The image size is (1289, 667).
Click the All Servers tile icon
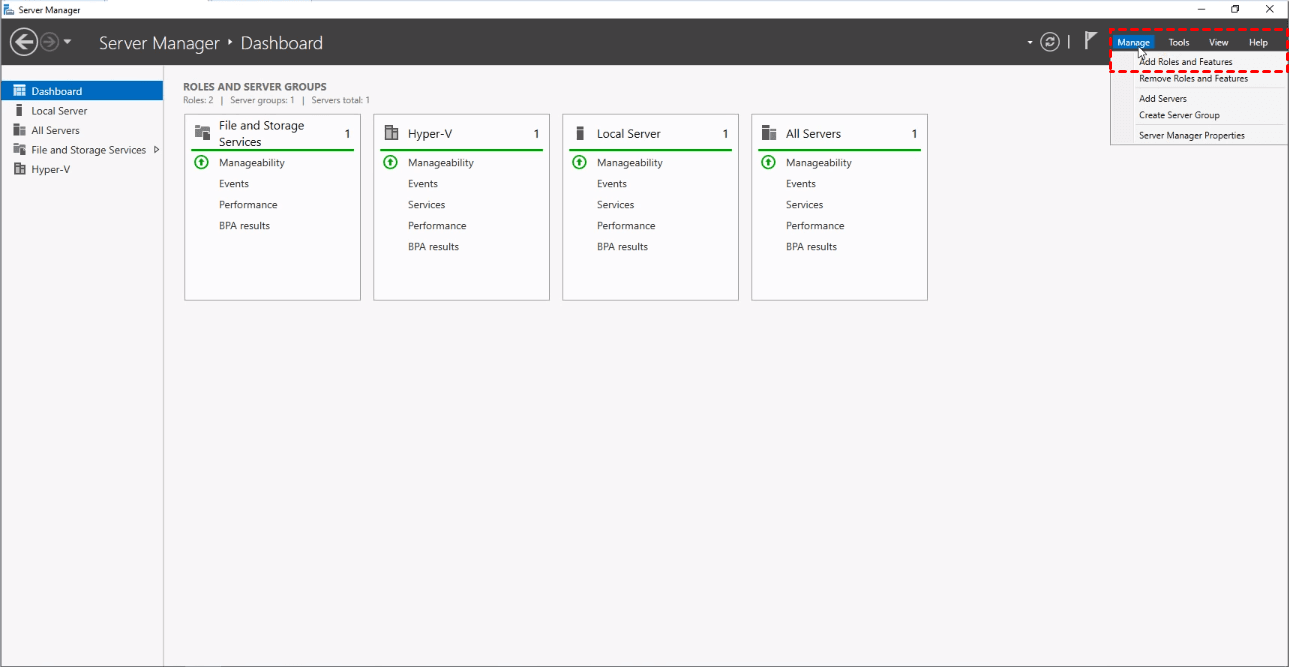tap(769, 133)
